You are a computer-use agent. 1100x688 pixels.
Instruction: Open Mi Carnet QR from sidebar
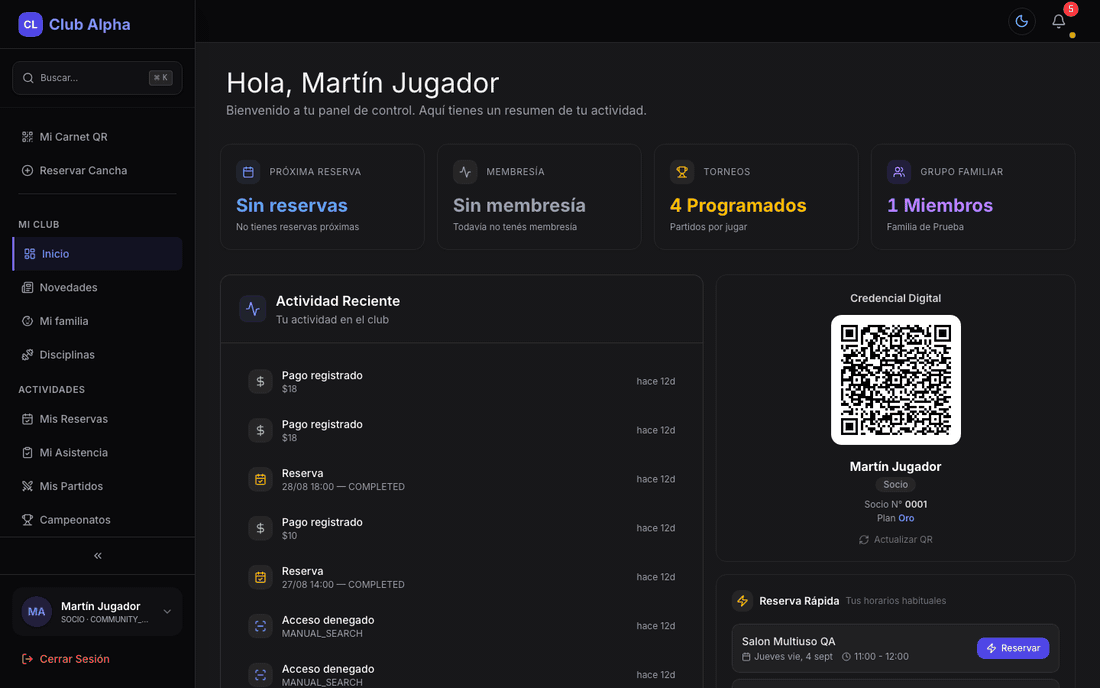point(98,137)
